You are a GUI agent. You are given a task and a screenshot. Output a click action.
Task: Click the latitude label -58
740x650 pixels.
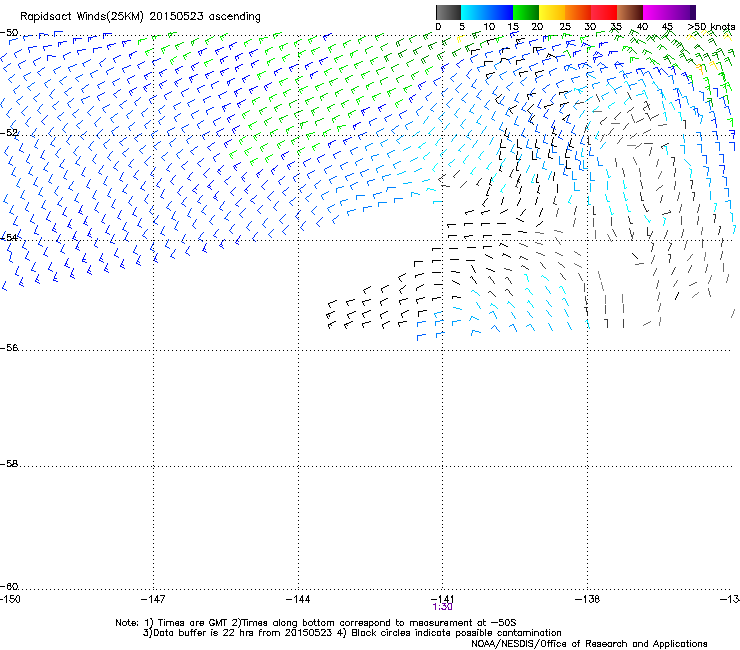click(9, 464)
